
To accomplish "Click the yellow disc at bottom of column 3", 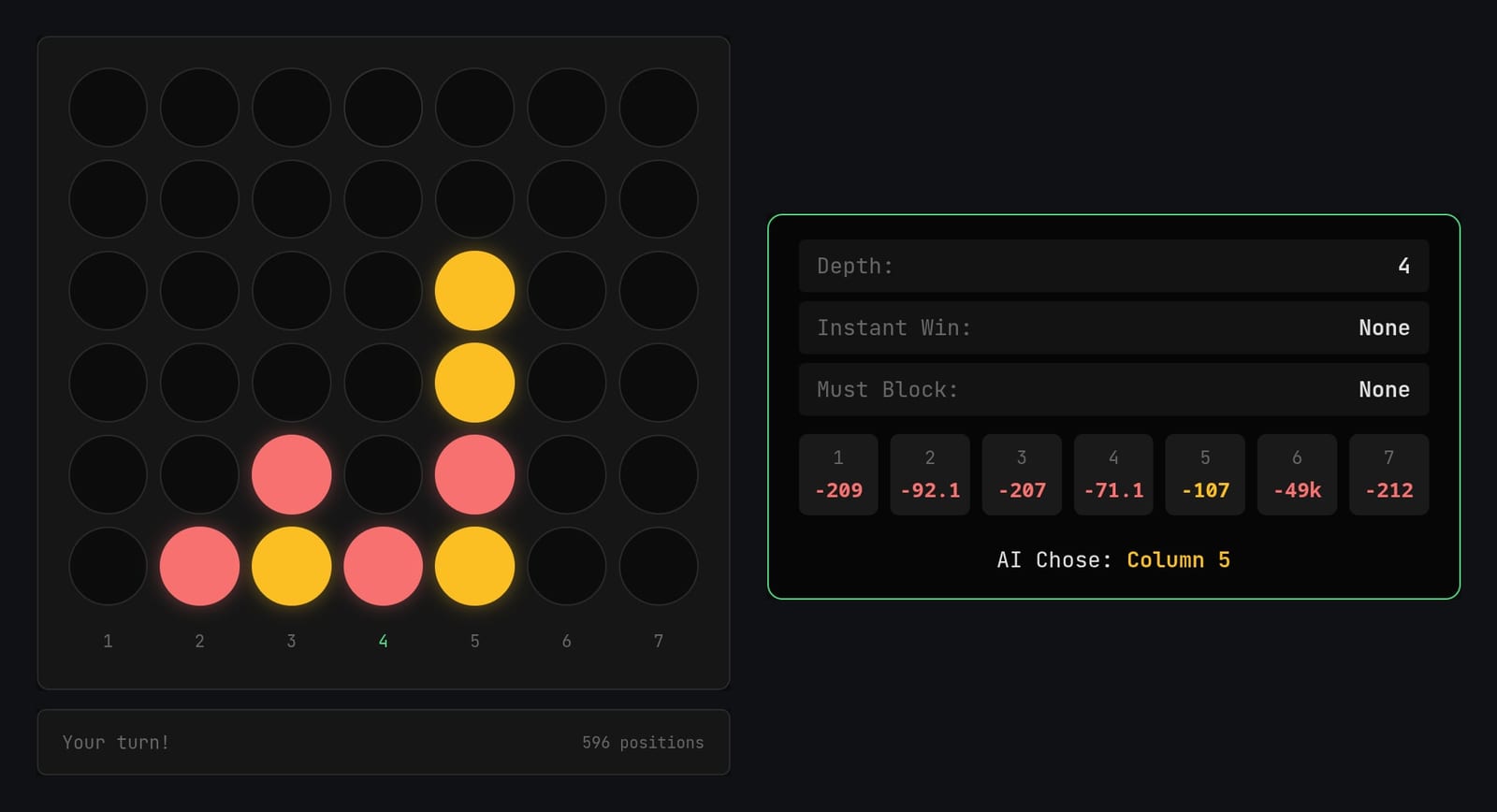I will click(x=291, y=566).
